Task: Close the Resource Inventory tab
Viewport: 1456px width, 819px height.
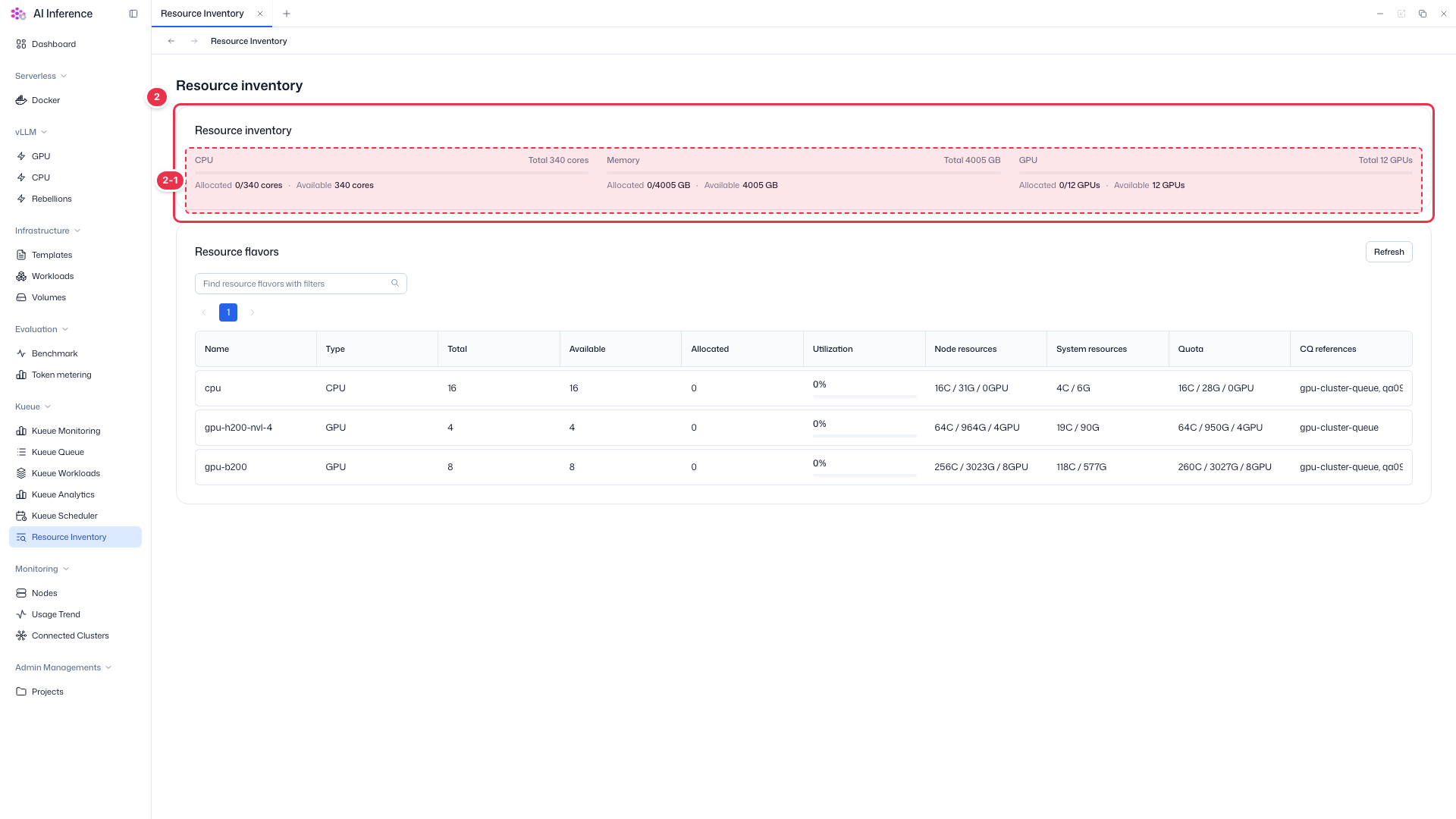Action: click(x=260, y=14)
